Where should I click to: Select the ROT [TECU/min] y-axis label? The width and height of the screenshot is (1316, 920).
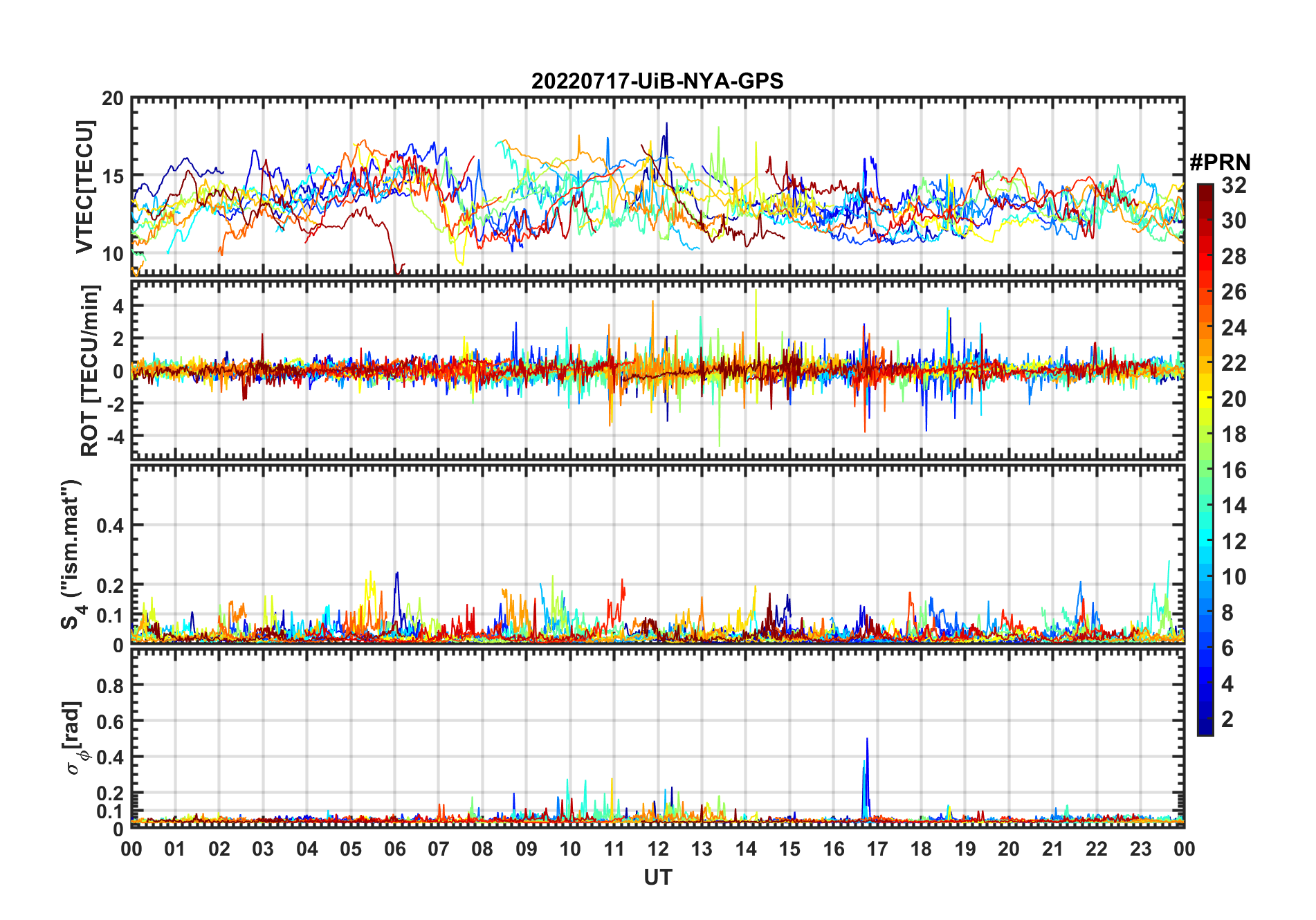pyautogui.click(x=89, y=370)
